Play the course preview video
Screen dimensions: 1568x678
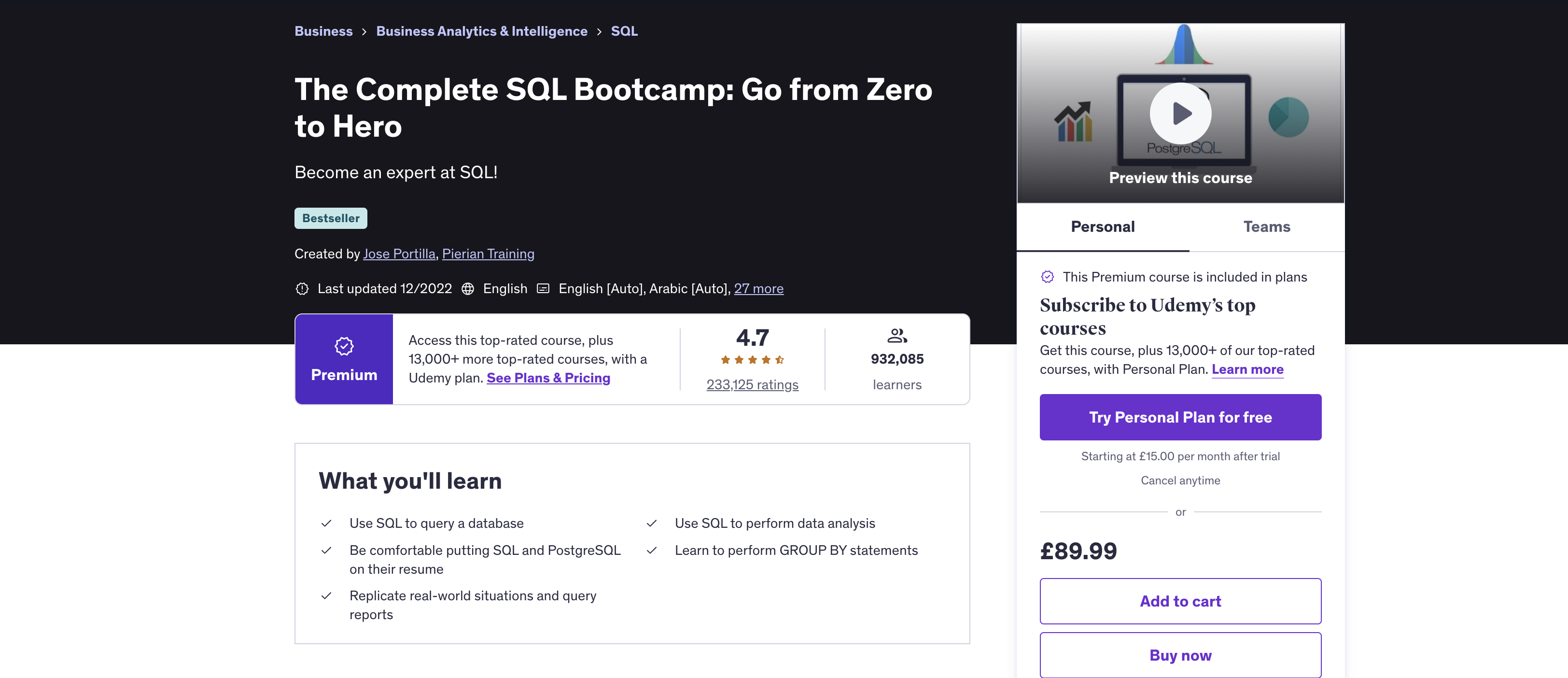[x=1180, y=113]
